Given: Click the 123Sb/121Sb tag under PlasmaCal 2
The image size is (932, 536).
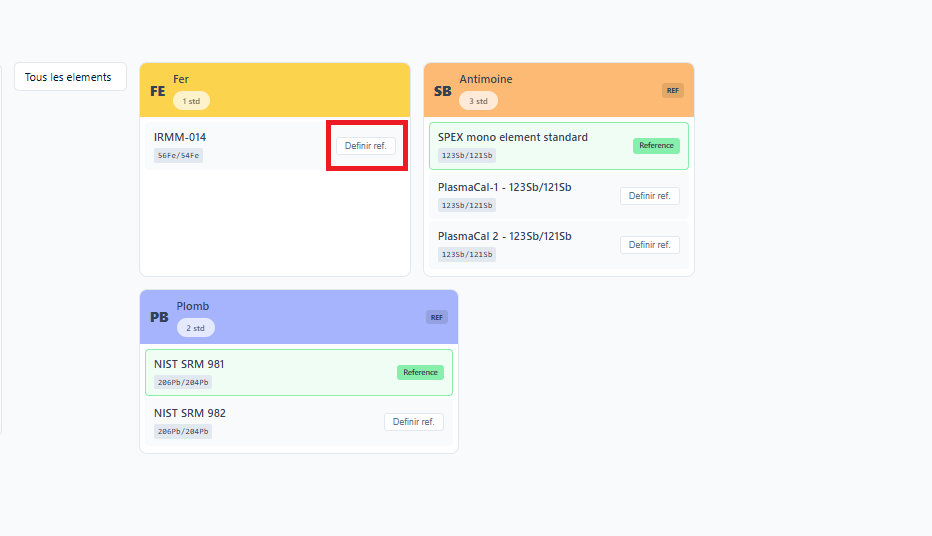Looking at the screenshot, I should 466,255.
